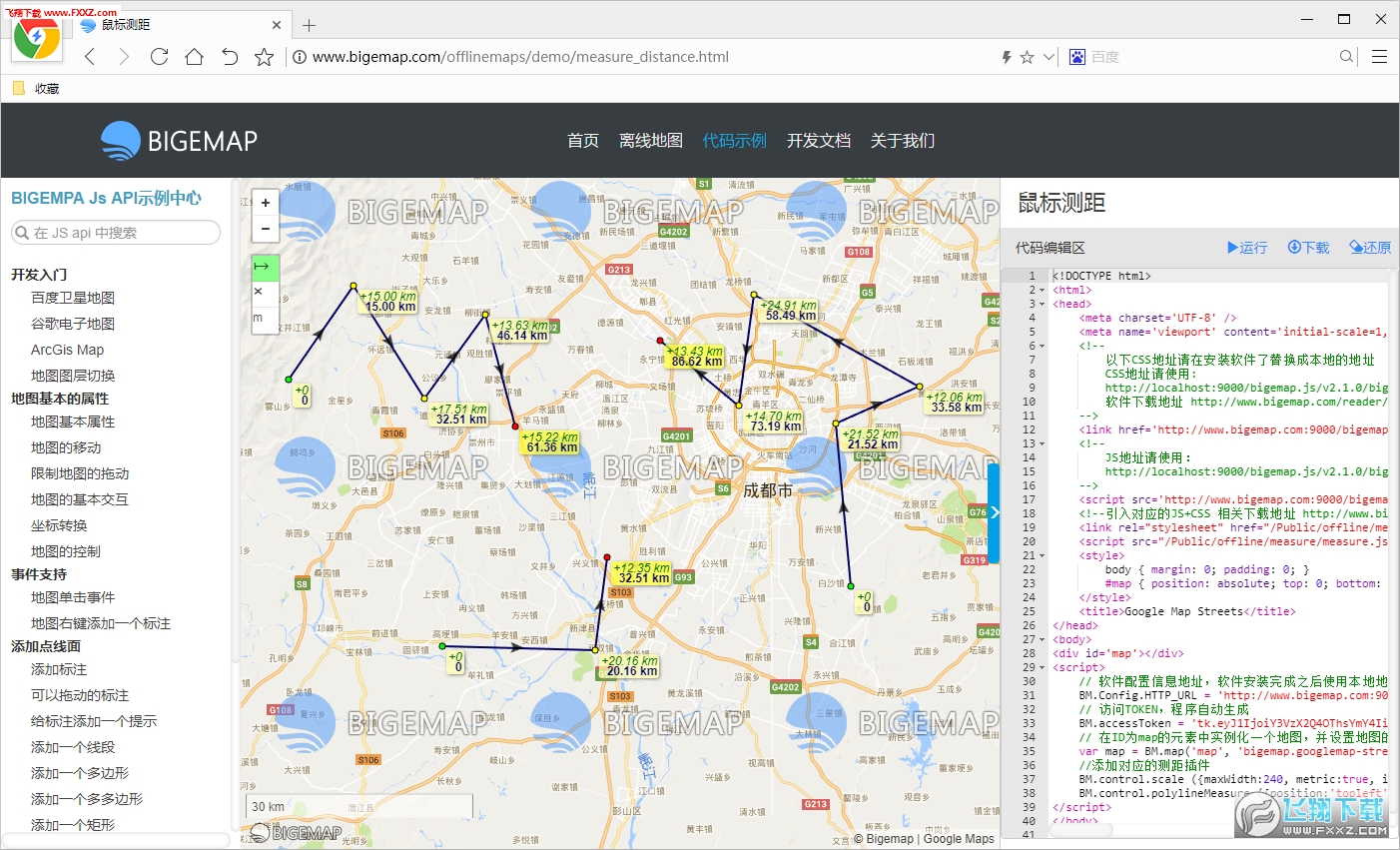Download the code with 下载 button
The width and height of the screenshot is (1400, 850).
[x=1309, y=248]
